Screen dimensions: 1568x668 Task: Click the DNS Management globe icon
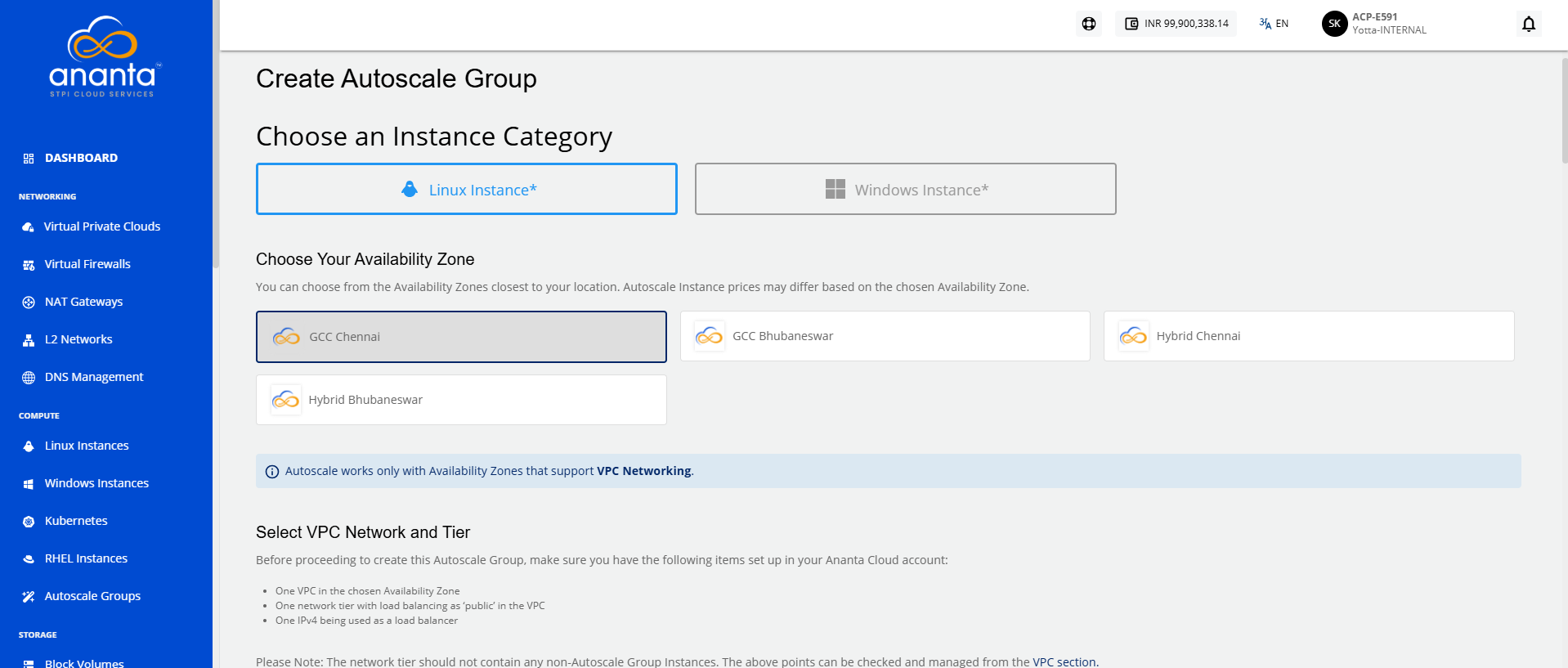(29, 378)
